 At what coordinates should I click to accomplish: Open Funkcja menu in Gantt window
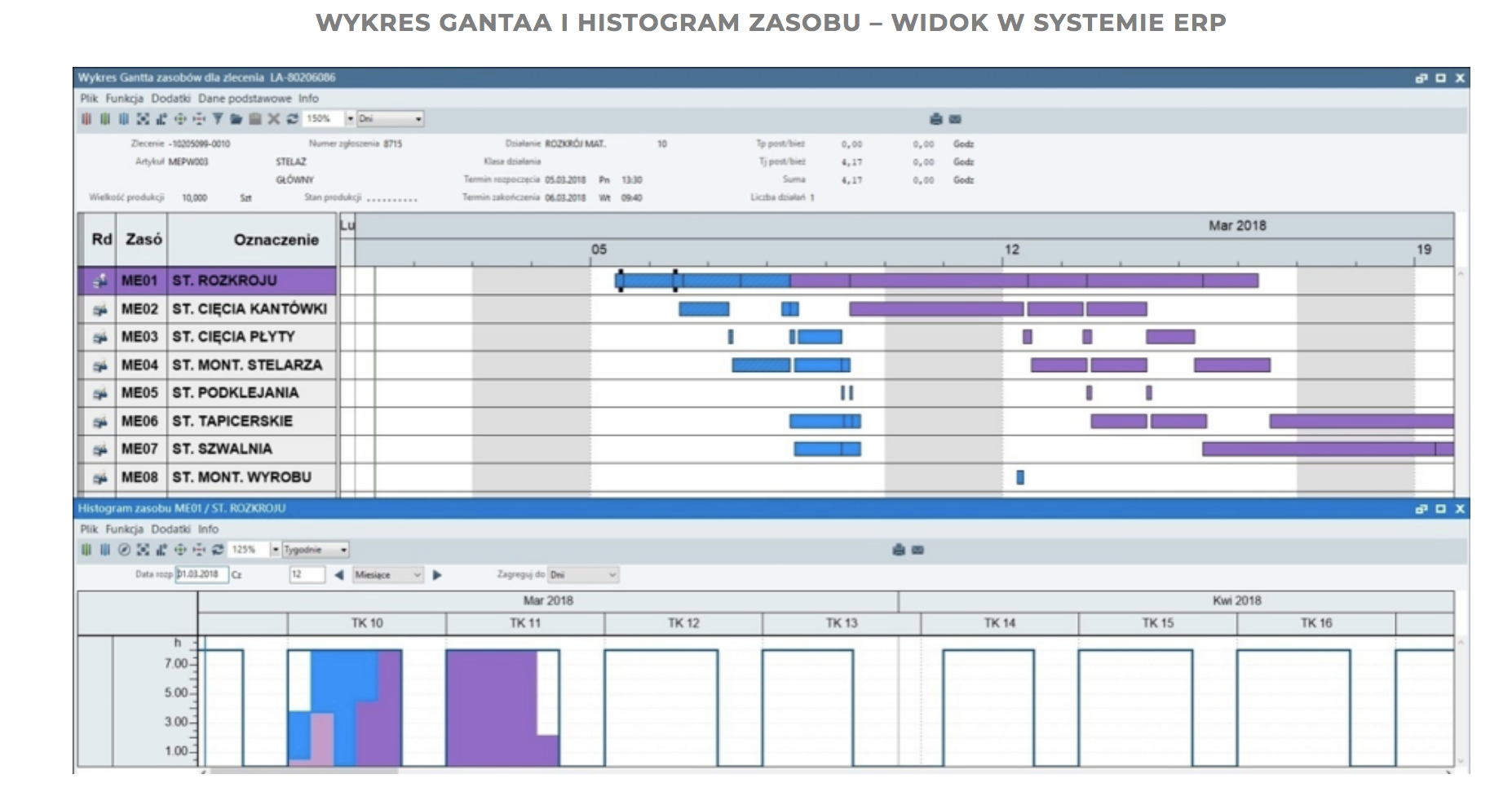pos(125,99)
